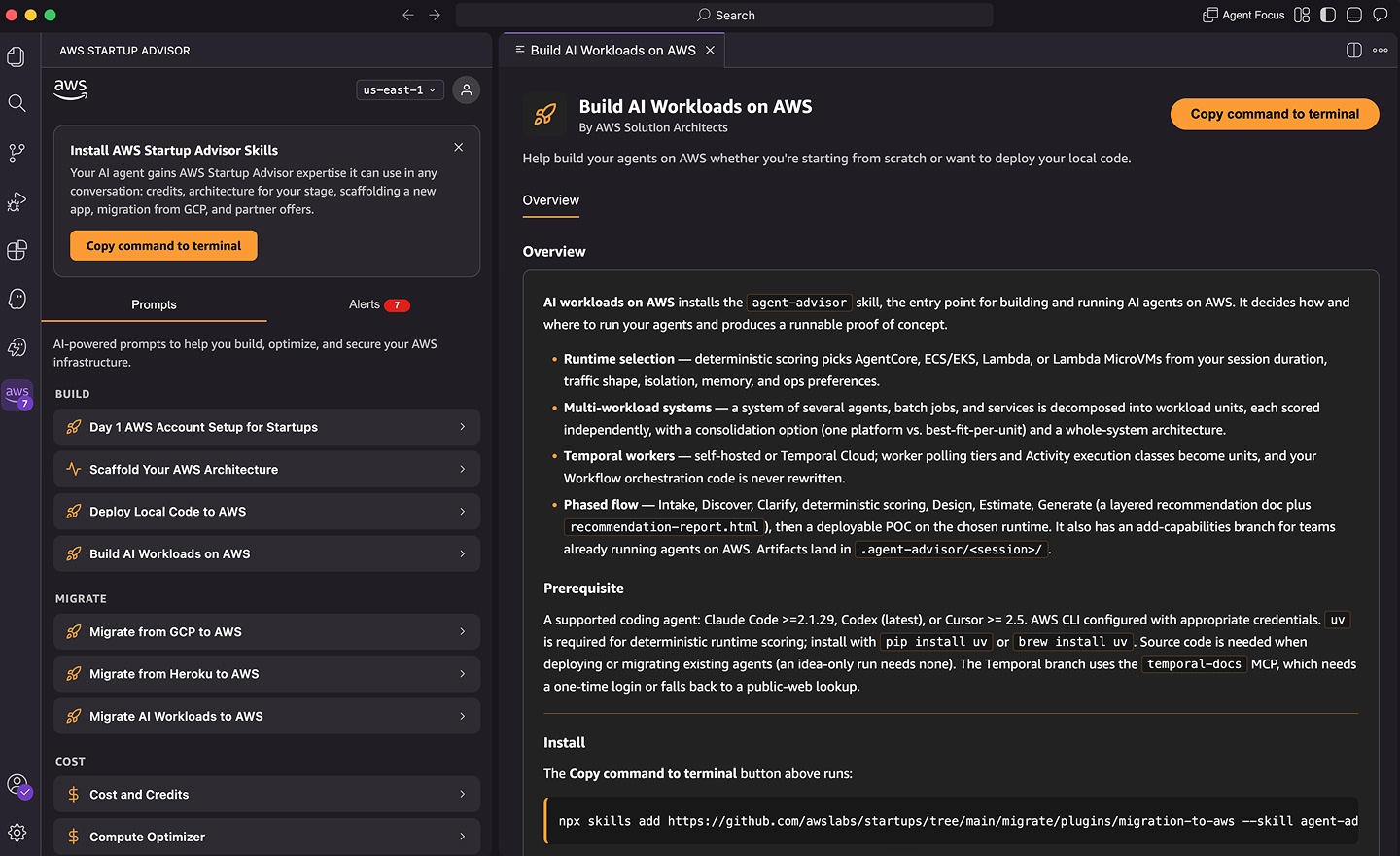Go back with the left arrow
The width and height of the screenshot is (1400, 856).
point(408,15)
